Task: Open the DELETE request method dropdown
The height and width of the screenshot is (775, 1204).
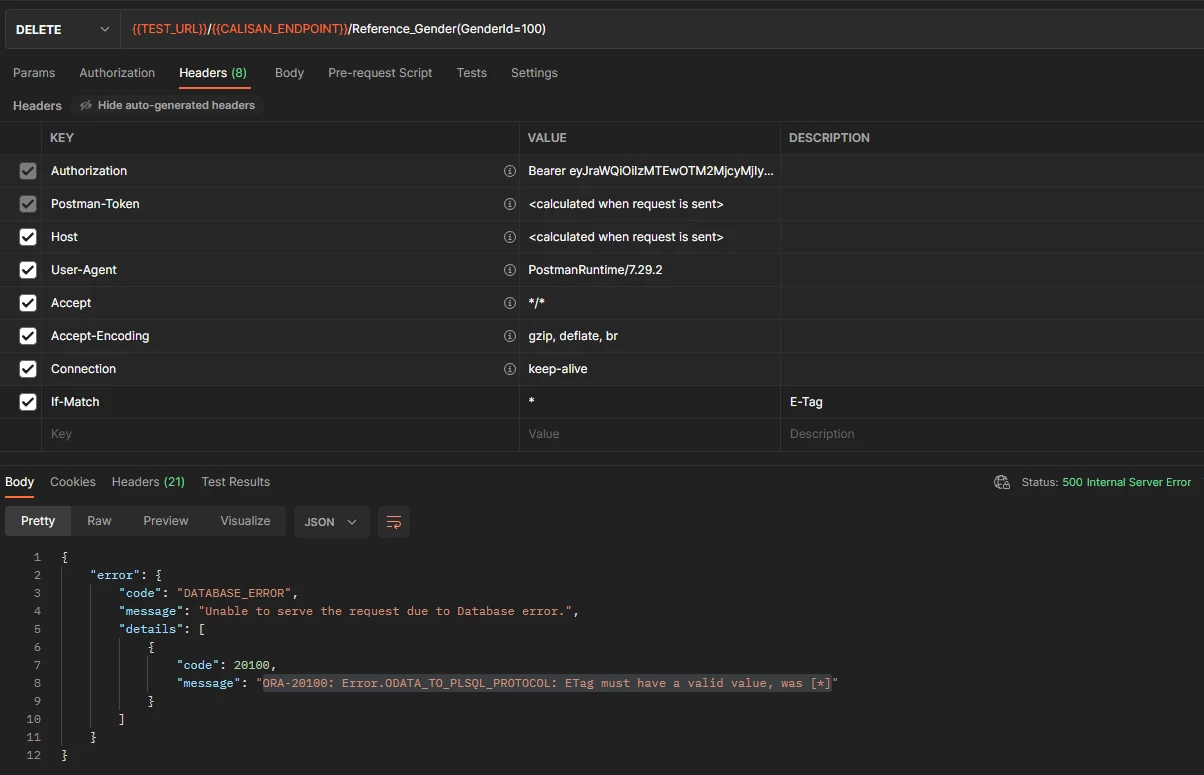Action: tap(60, 29)
